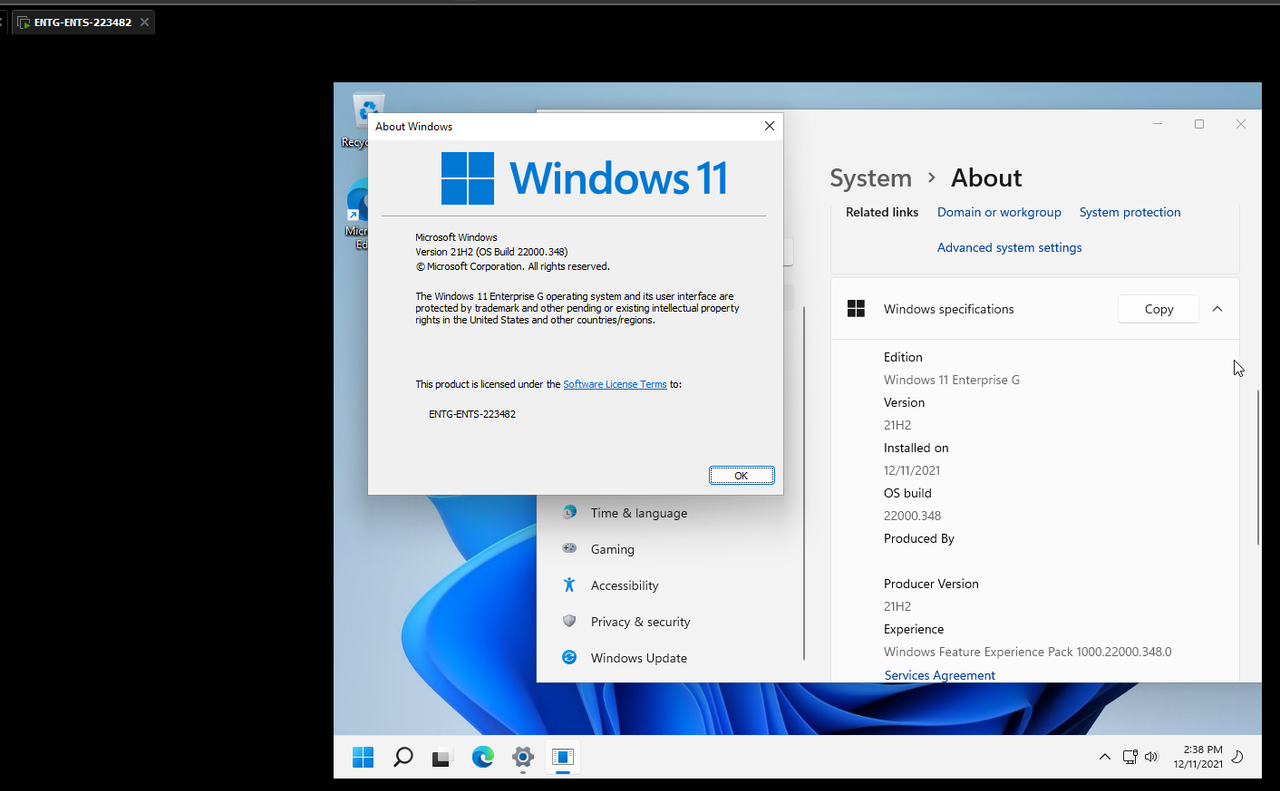Minimize the Settings window
Viewport: 1280px width, 791px height.
click(x=1158, y=124)
